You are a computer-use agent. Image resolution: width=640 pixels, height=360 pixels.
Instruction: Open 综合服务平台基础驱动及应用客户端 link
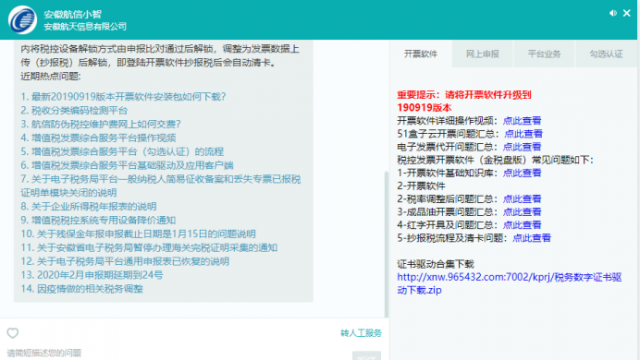127,165
